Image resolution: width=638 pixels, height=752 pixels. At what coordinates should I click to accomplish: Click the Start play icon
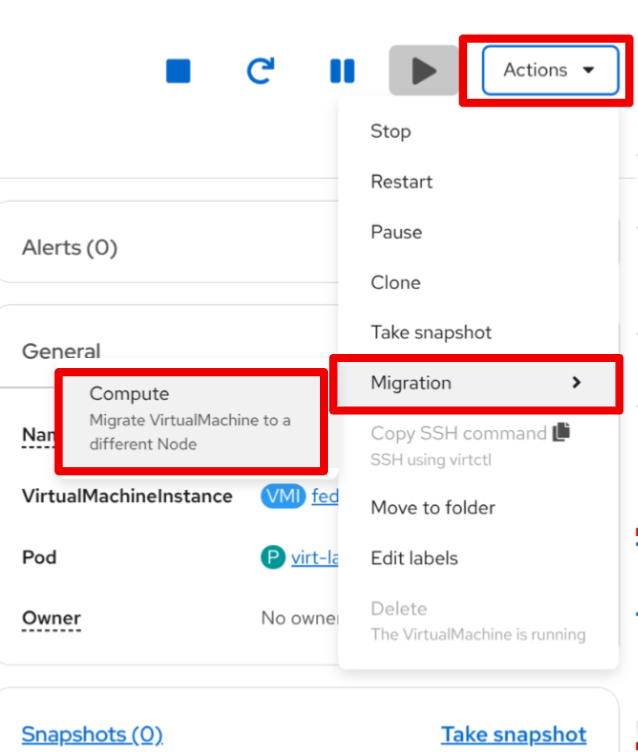(424, 71)
